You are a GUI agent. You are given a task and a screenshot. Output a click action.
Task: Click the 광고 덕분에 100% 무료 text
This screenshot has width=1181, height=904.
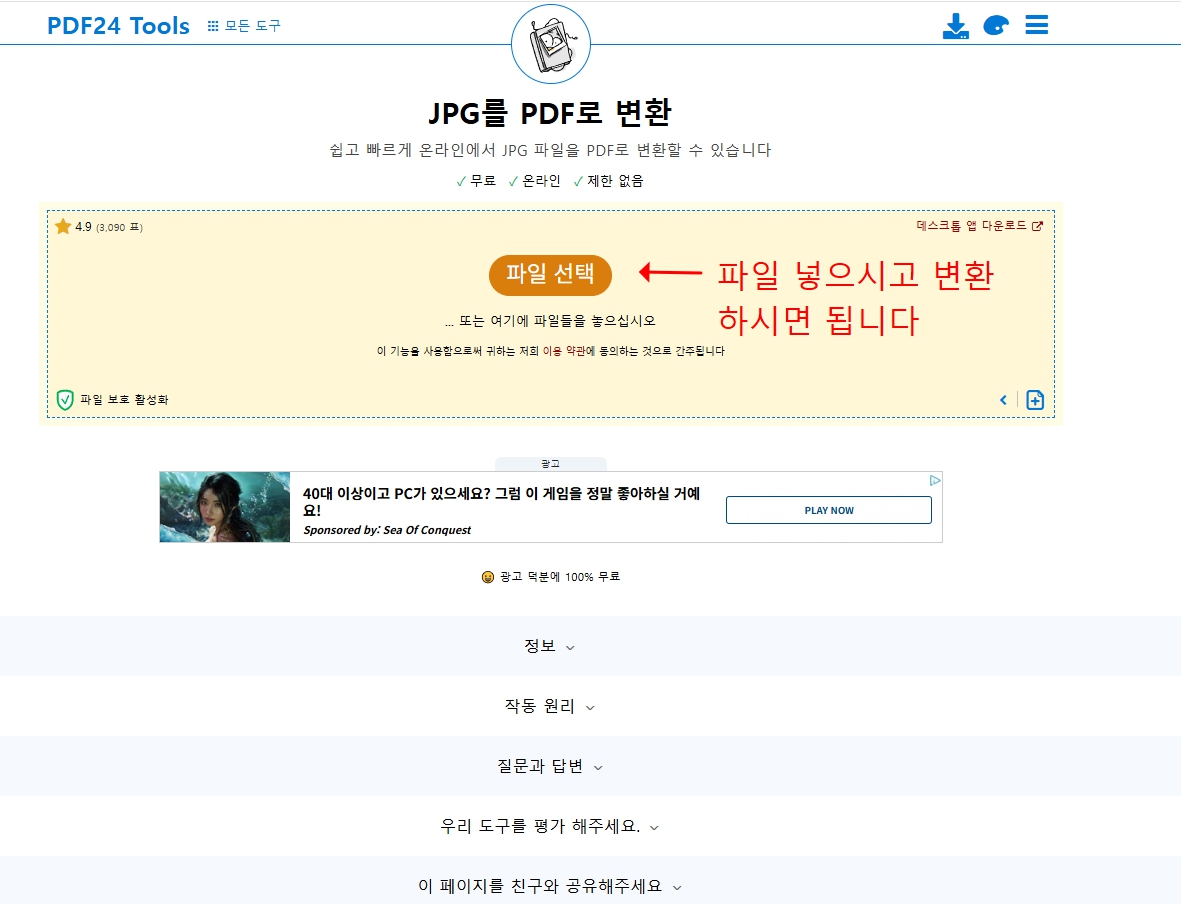(560, 577)
